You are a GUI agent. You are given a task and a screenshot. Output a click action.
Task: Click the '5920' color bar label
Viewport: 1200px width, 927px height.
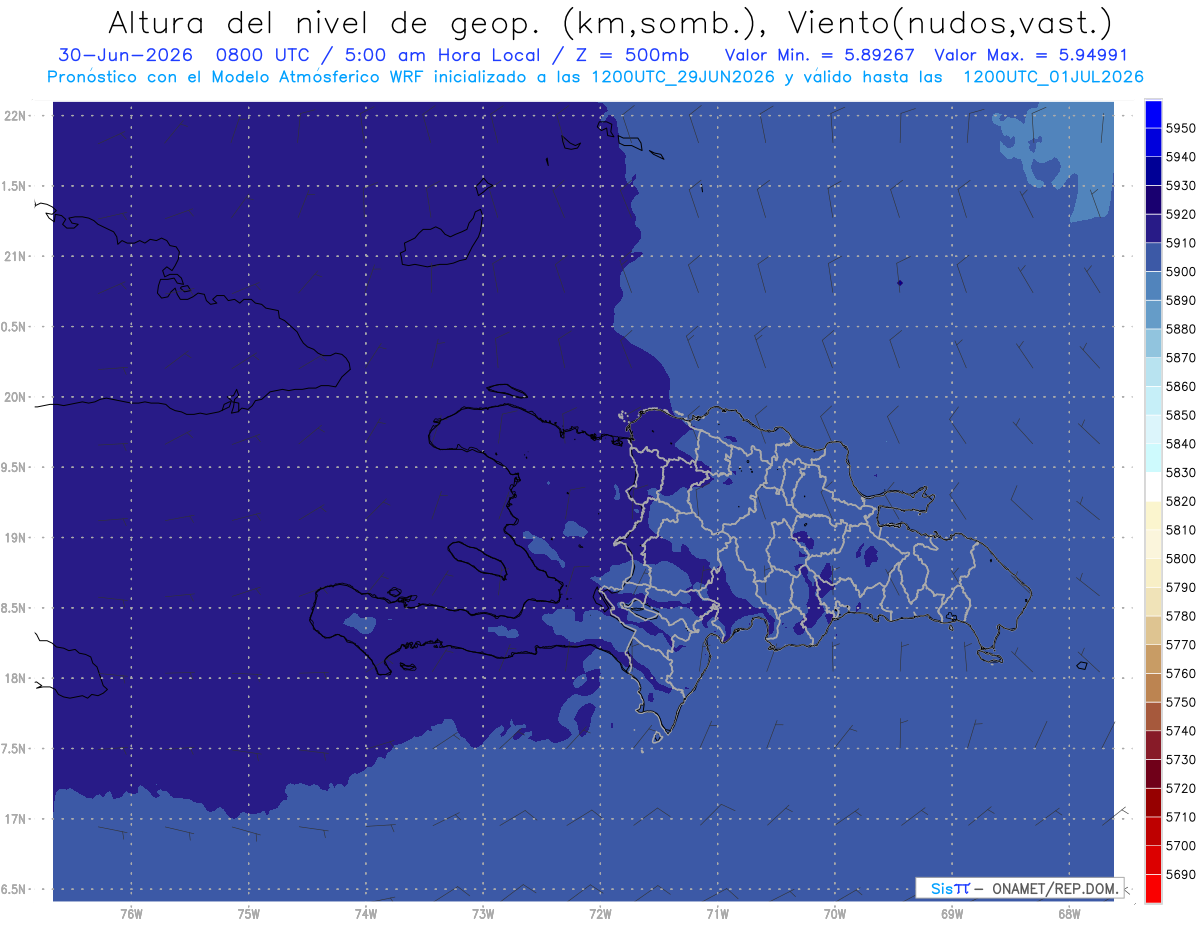tap(1180, 214)
